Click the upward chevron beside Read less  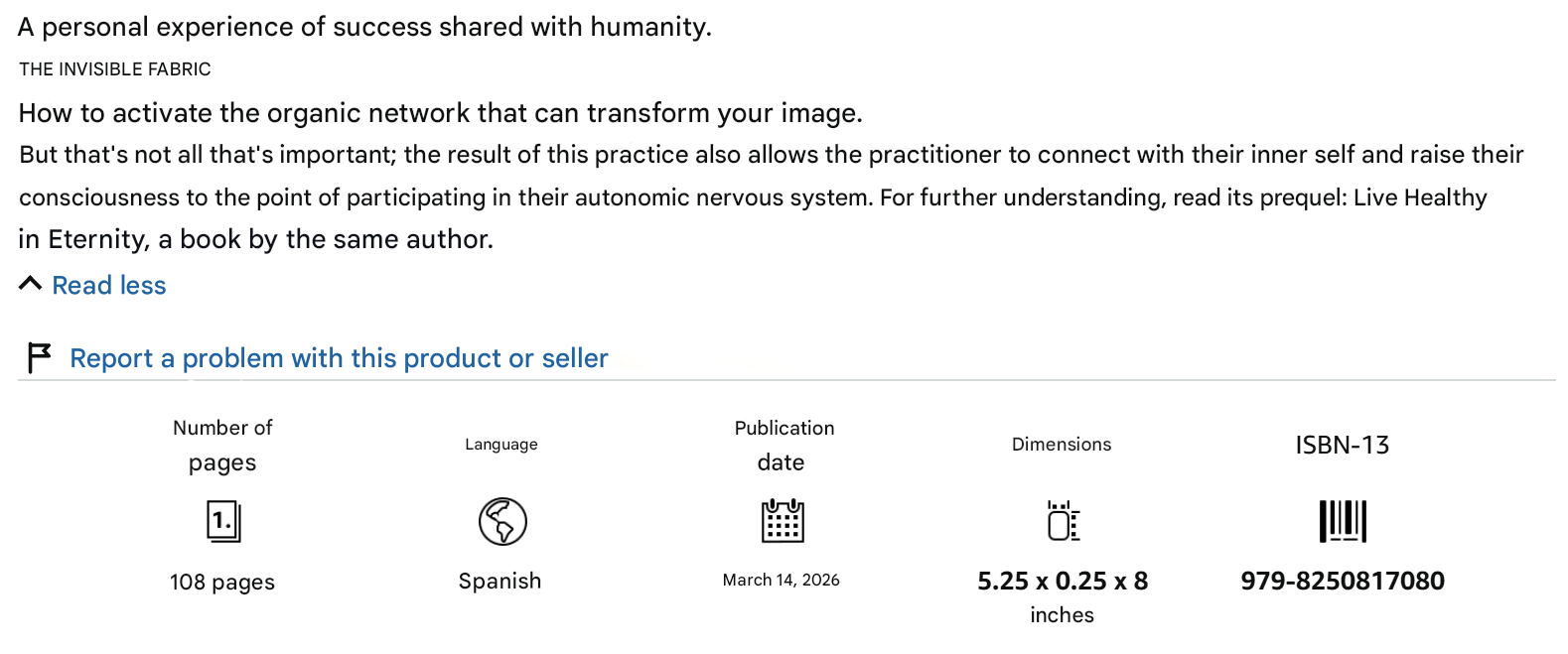pyautogui.click(x=30, y=285)
